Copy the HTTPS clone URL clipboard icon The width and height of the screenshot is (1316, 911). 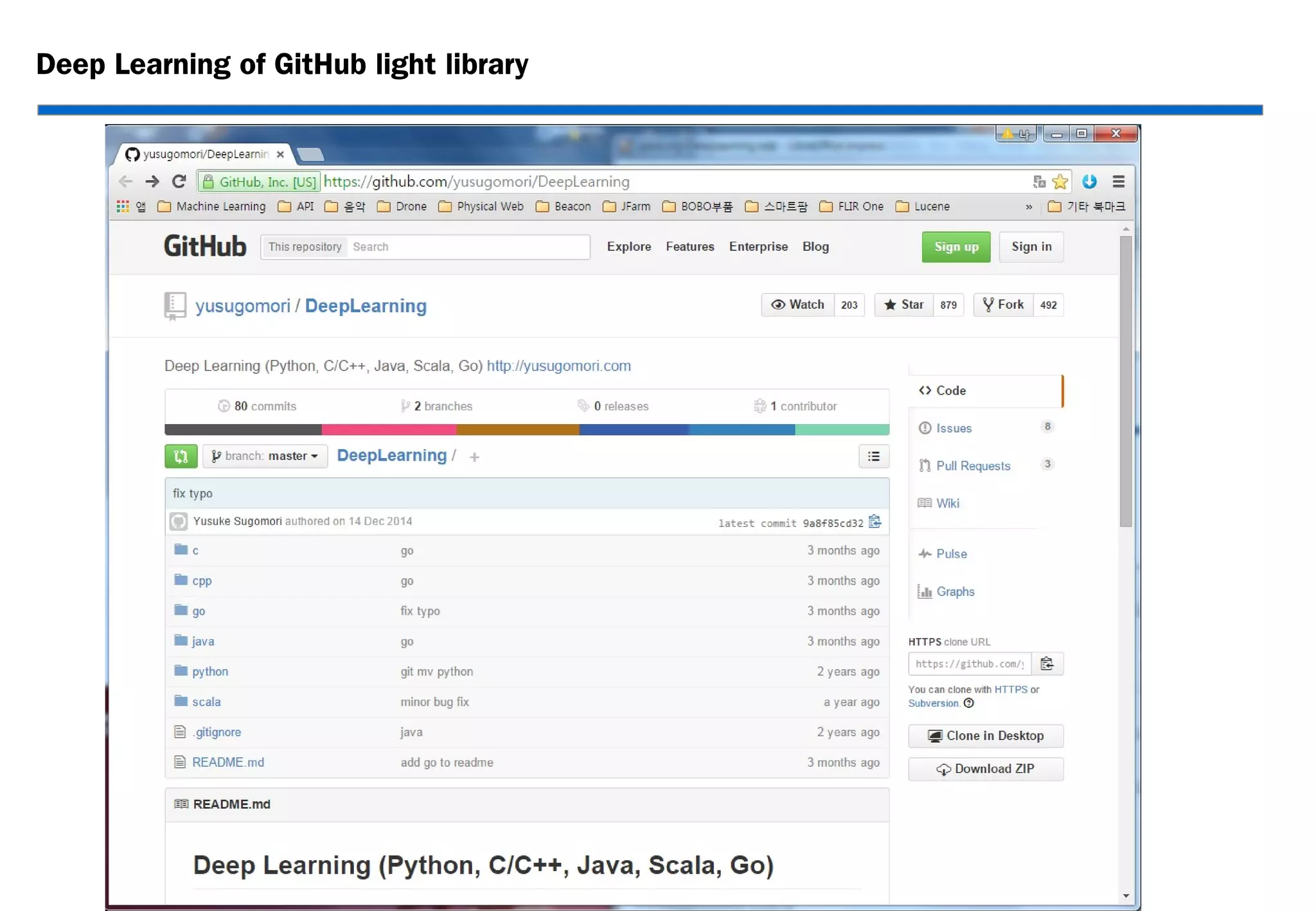pyautogui.click(x=1047, y=664)
